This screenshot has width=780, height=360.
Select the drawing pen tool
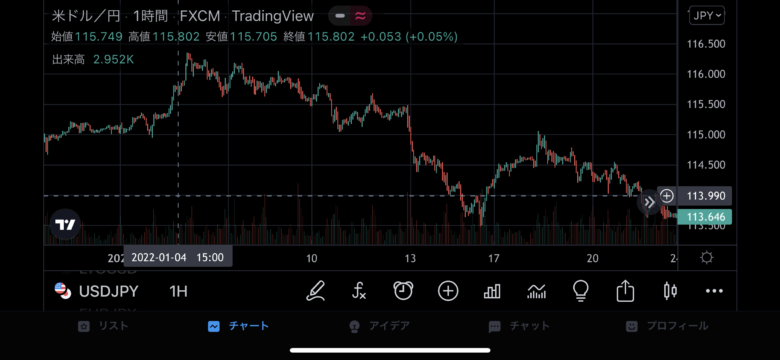(x=315, y=291)
